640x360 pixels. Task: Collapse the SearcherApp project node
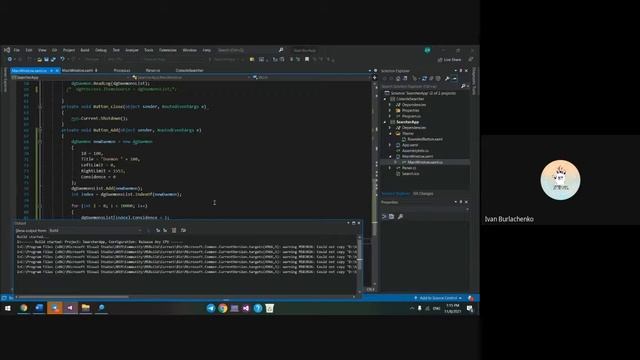coord(385,122)
